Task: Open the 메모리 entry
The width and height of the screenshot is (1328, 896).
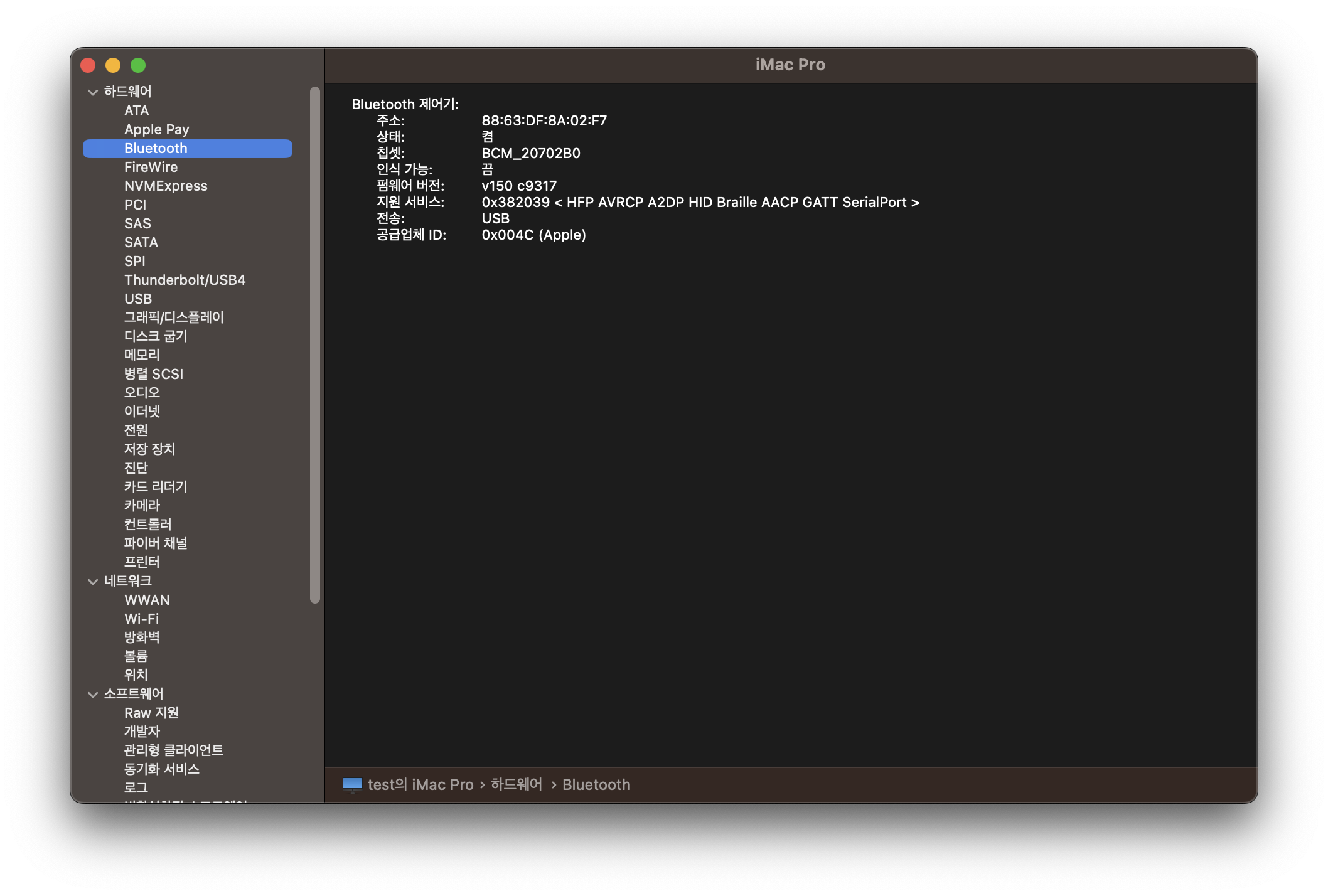Action: point(142,355)
